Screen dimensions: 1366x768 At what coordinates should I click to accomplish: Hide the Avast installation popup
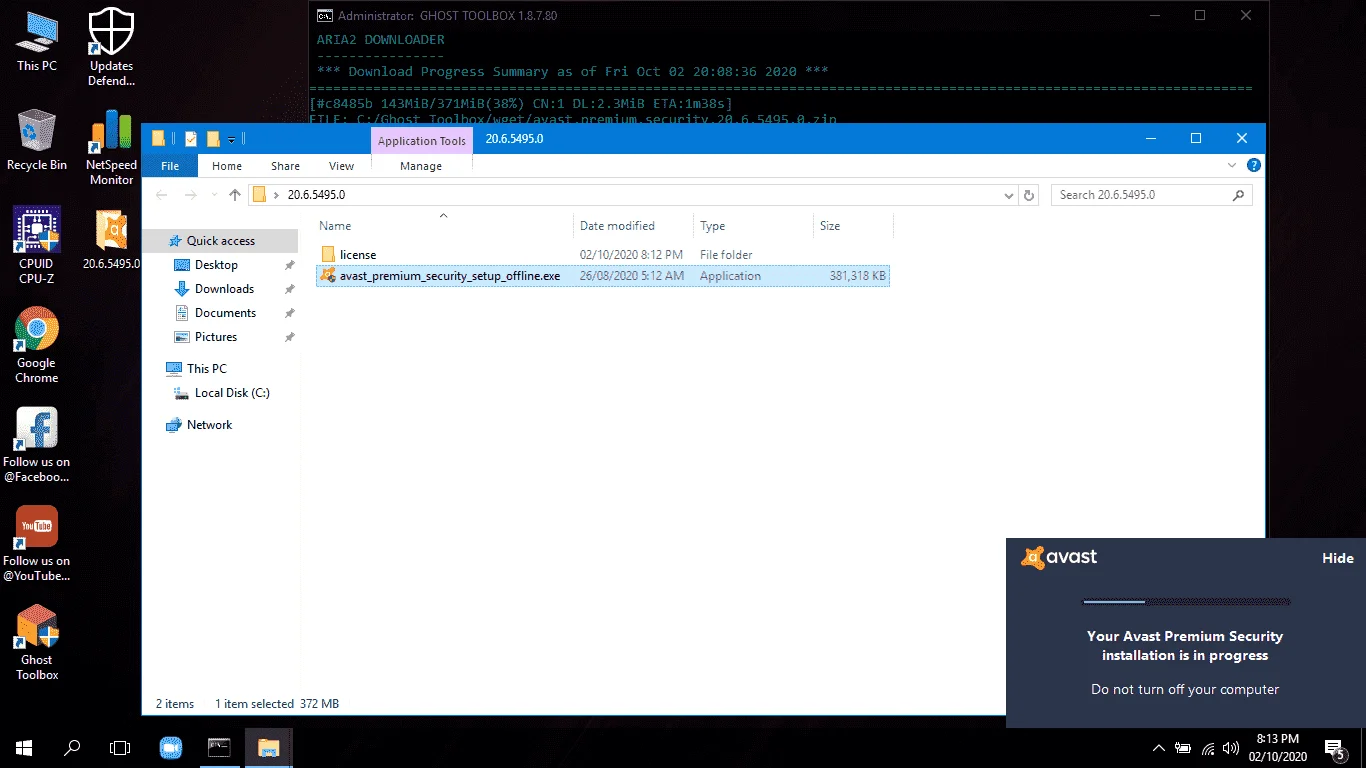pos(1338,558)
